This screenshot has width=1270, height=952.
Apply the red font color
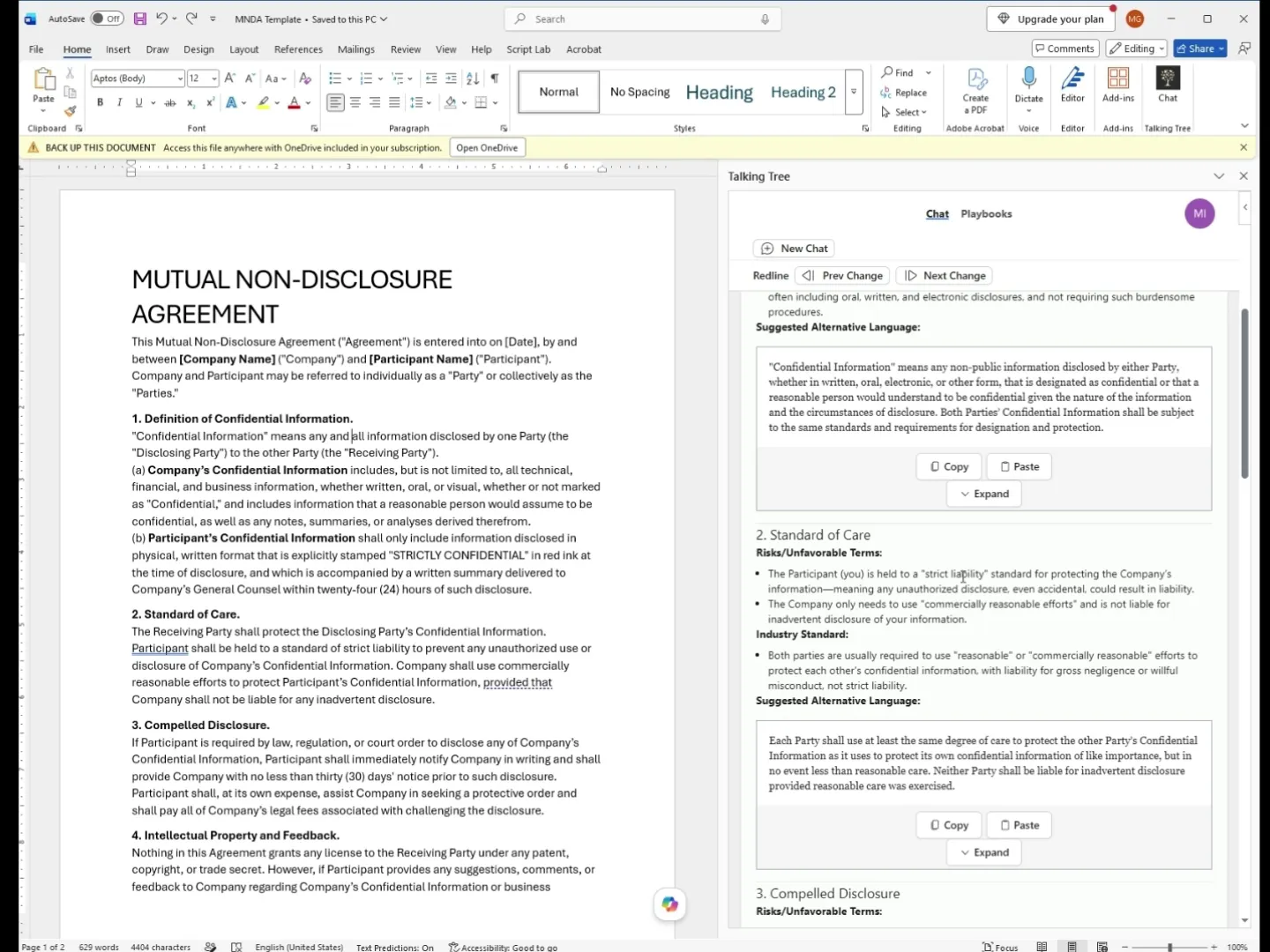295,103
